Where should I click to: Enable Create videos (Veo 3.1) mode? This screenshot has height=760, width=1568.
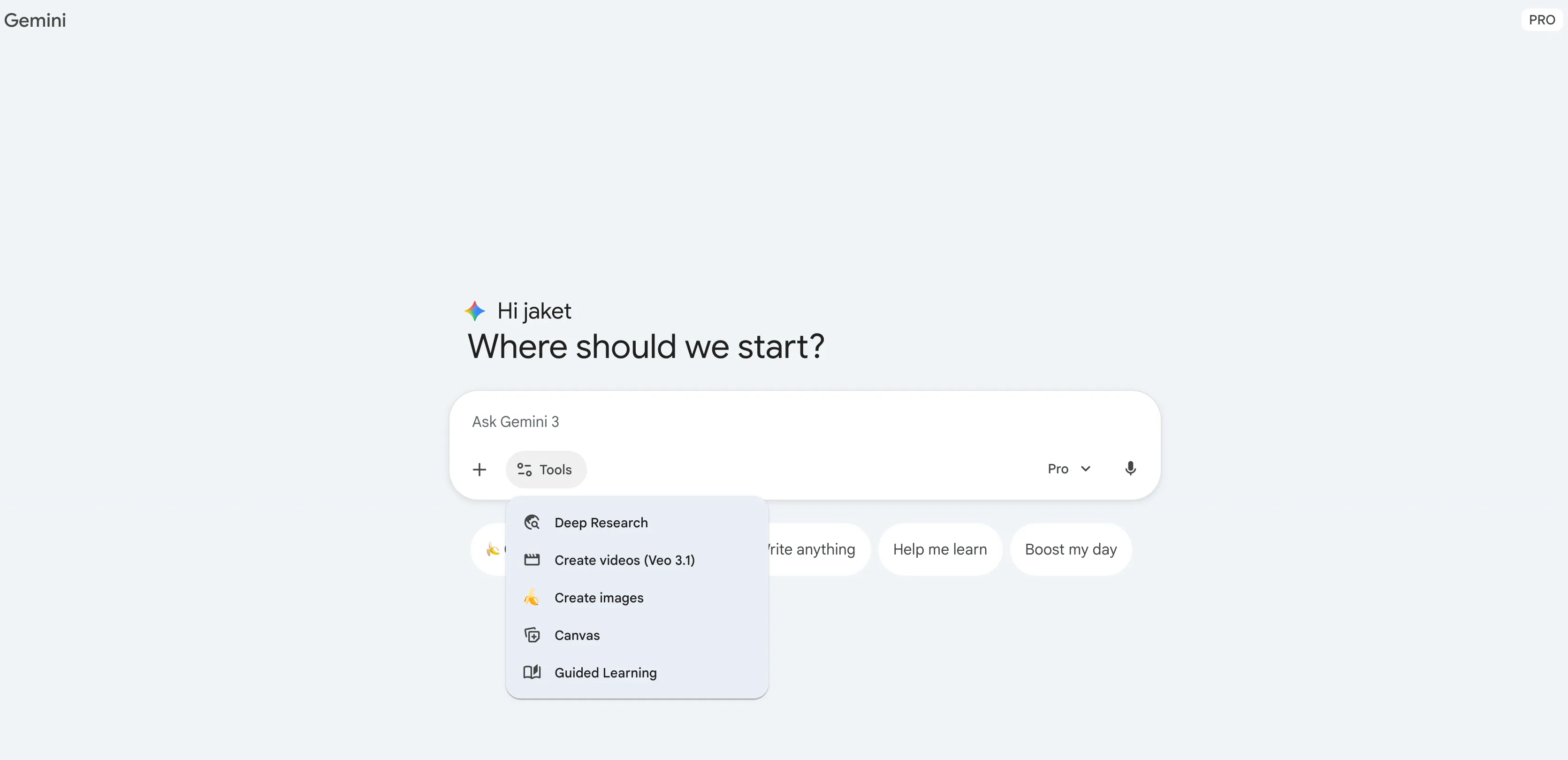coord(624,560)
